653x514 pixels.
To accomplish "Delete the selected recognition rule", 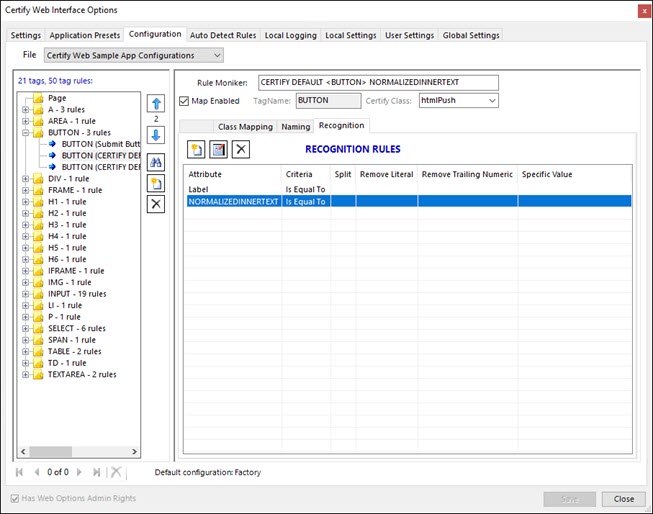I will click(x=241, y=149).
